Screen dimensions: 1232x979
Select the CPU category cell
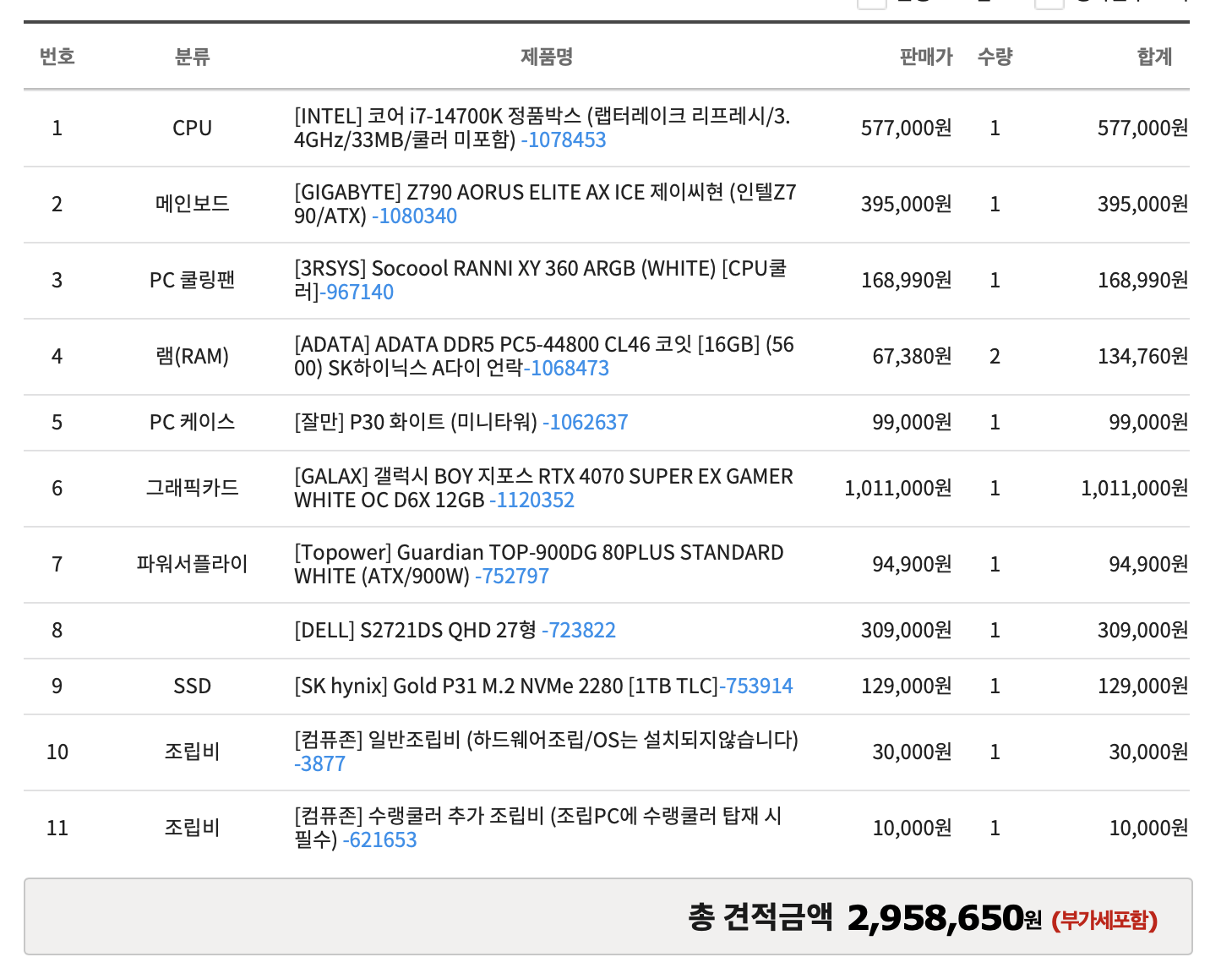(x=192, y=129)
